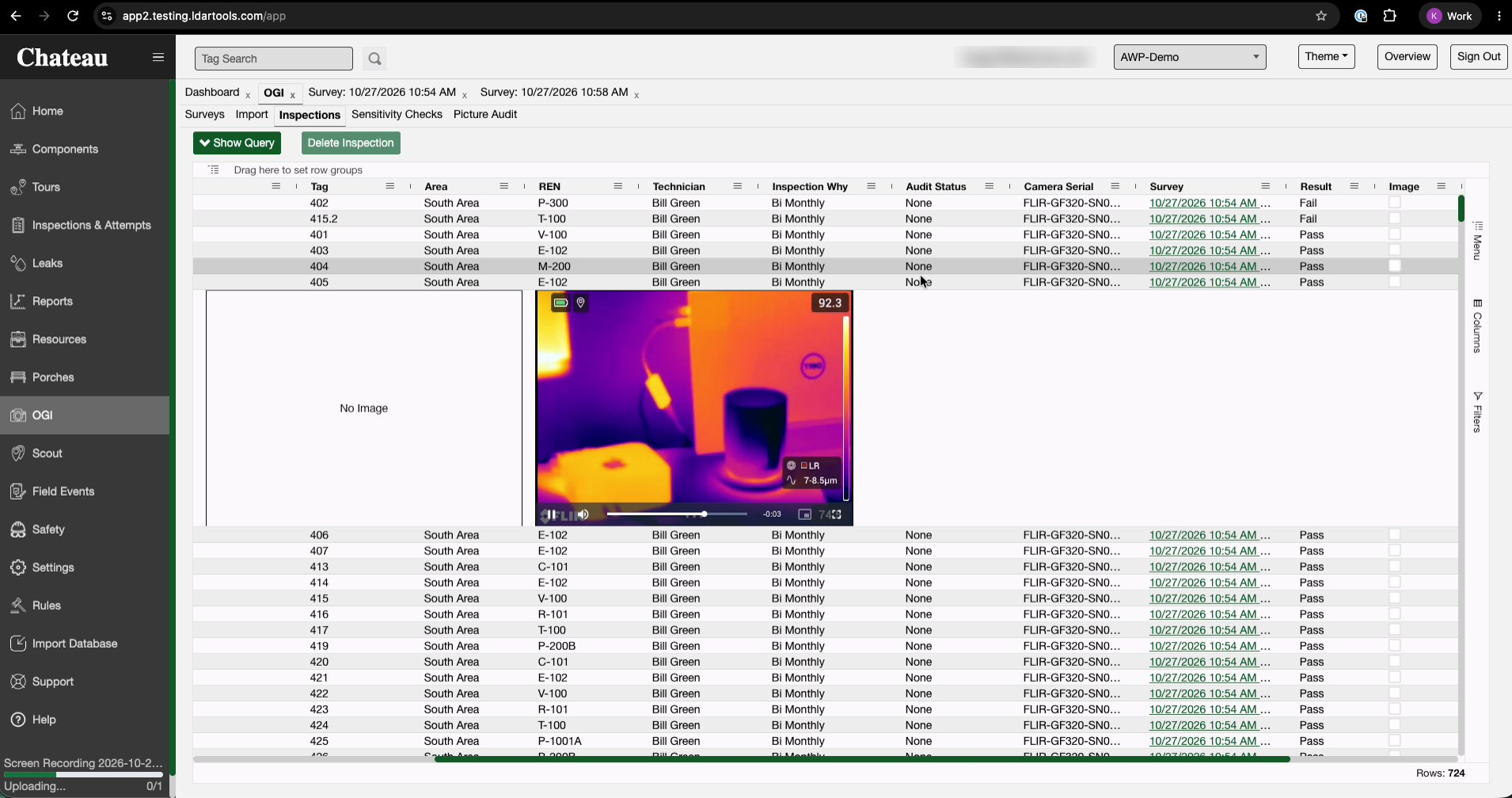This screenshot has width=1512, height=798.
Task: Seek on the video progress slider
Action: (677, 515)
